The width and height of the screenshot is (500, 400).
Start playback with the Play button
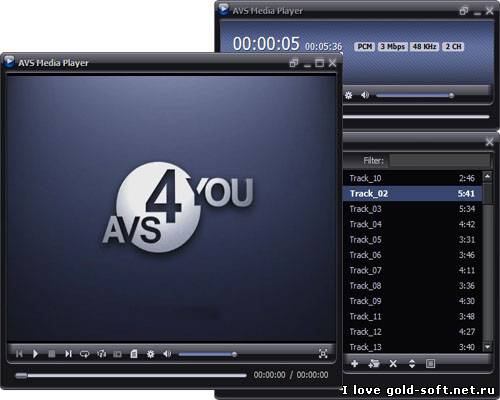tap(35, 354)
